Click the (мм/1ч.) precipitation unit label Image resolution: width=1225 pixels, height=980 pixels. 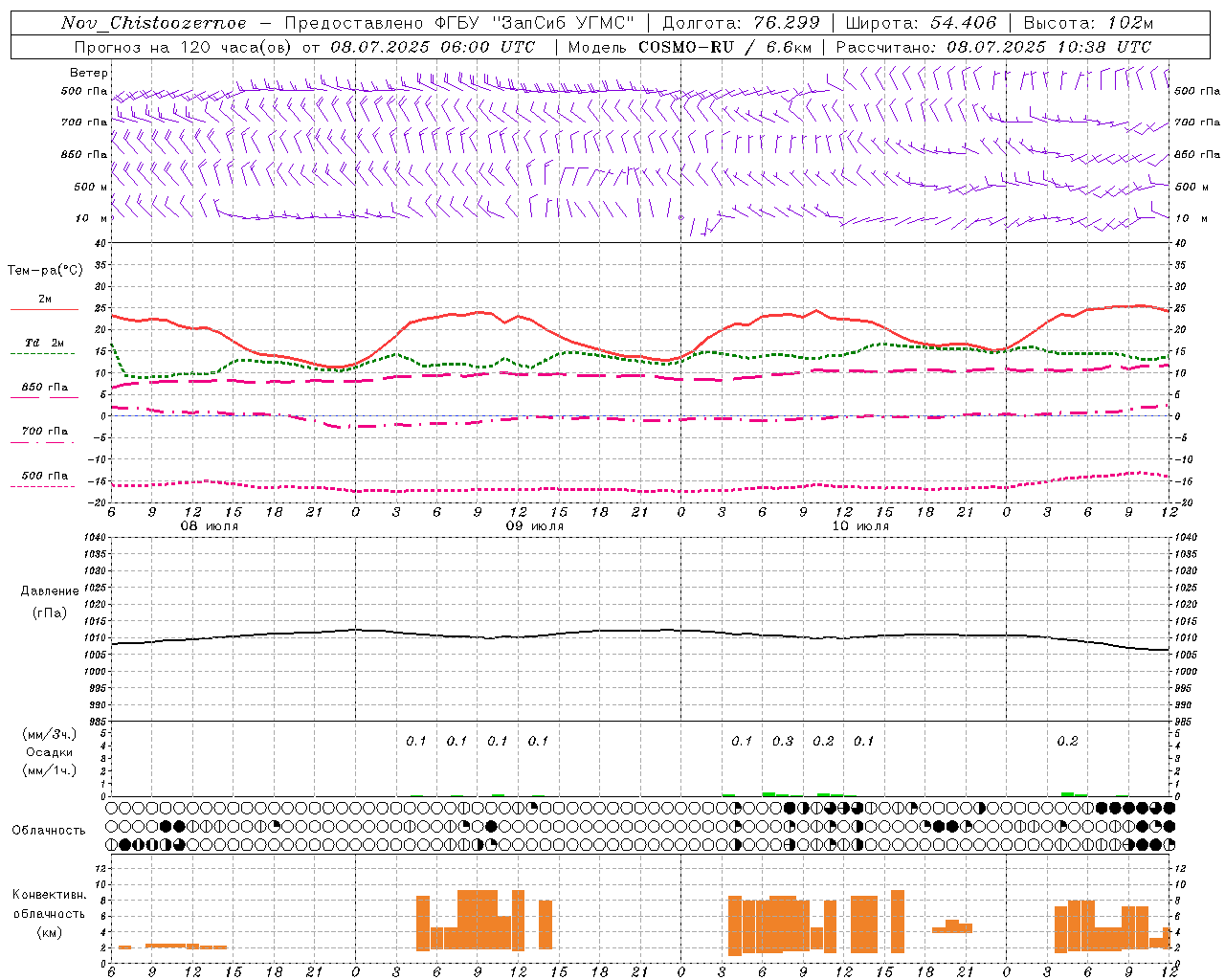tap(50, 770)
